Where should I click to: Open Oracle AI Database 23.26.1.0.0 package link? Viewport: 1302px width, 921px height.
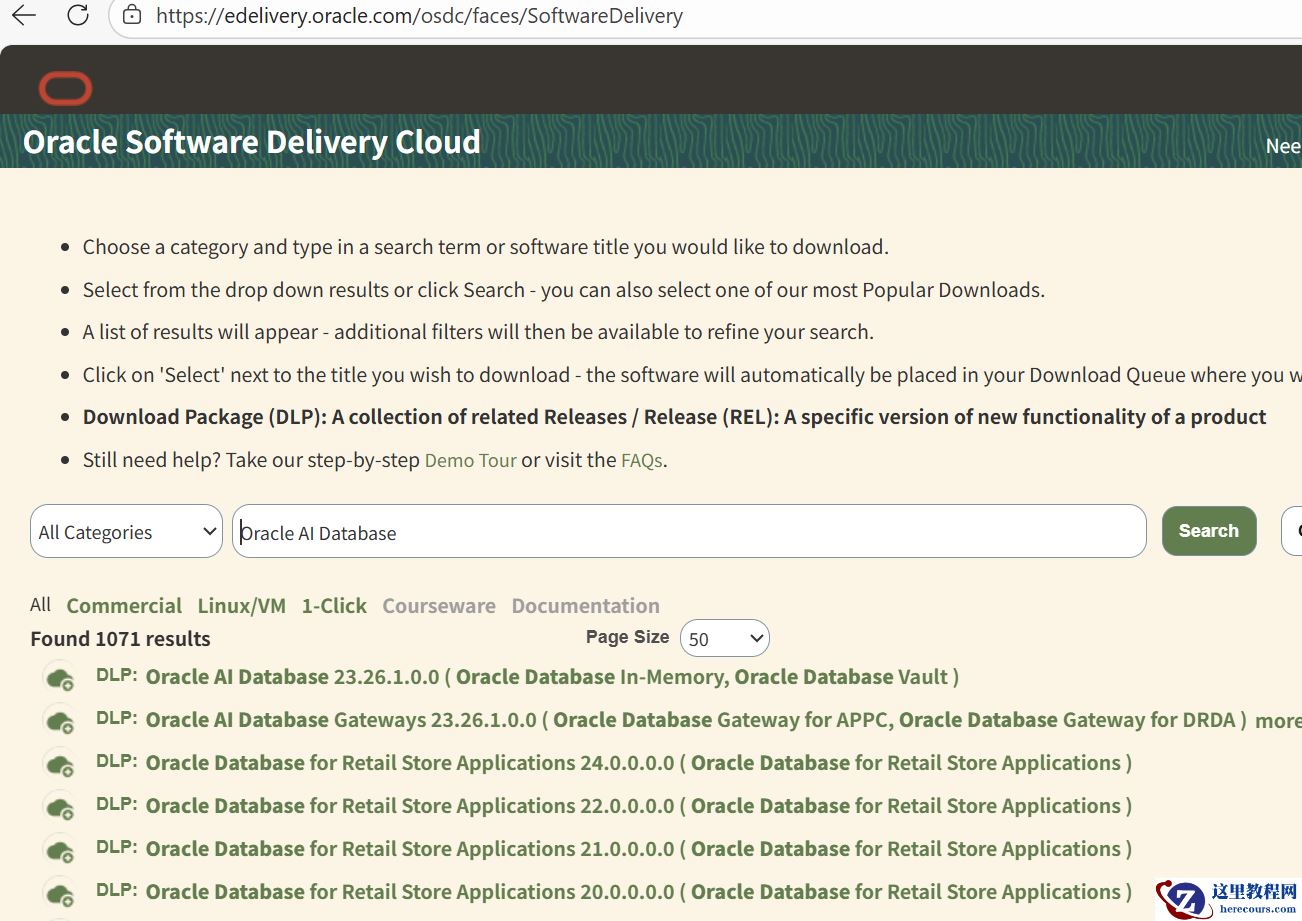(552, 677)
